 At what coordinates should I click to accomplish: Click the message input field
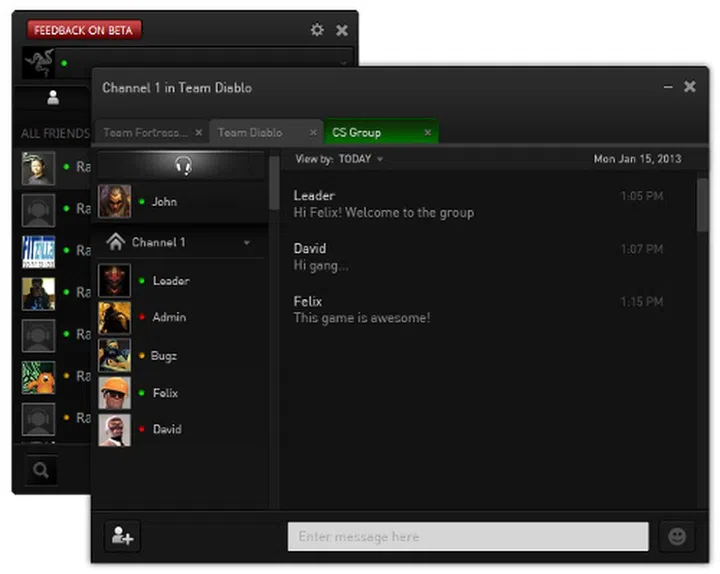coord(467,537)
